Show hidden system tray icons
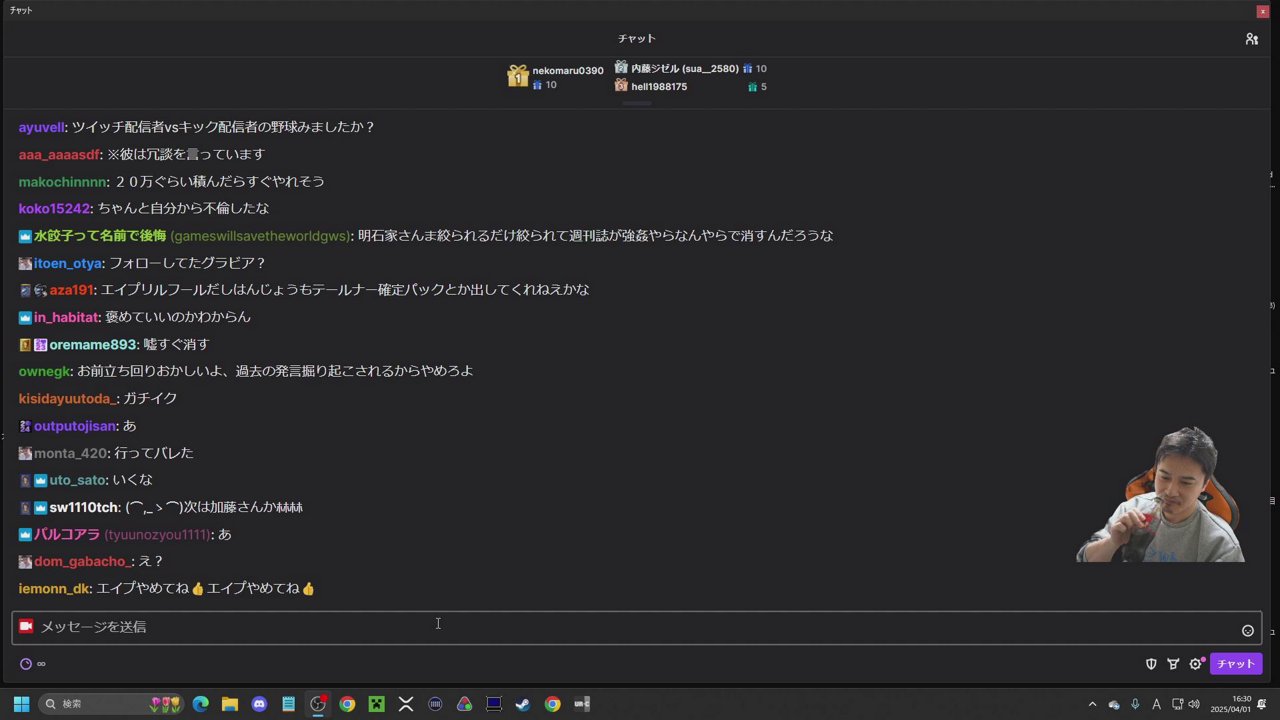This screenshot has width=1280, height=720. point(1092,704)
